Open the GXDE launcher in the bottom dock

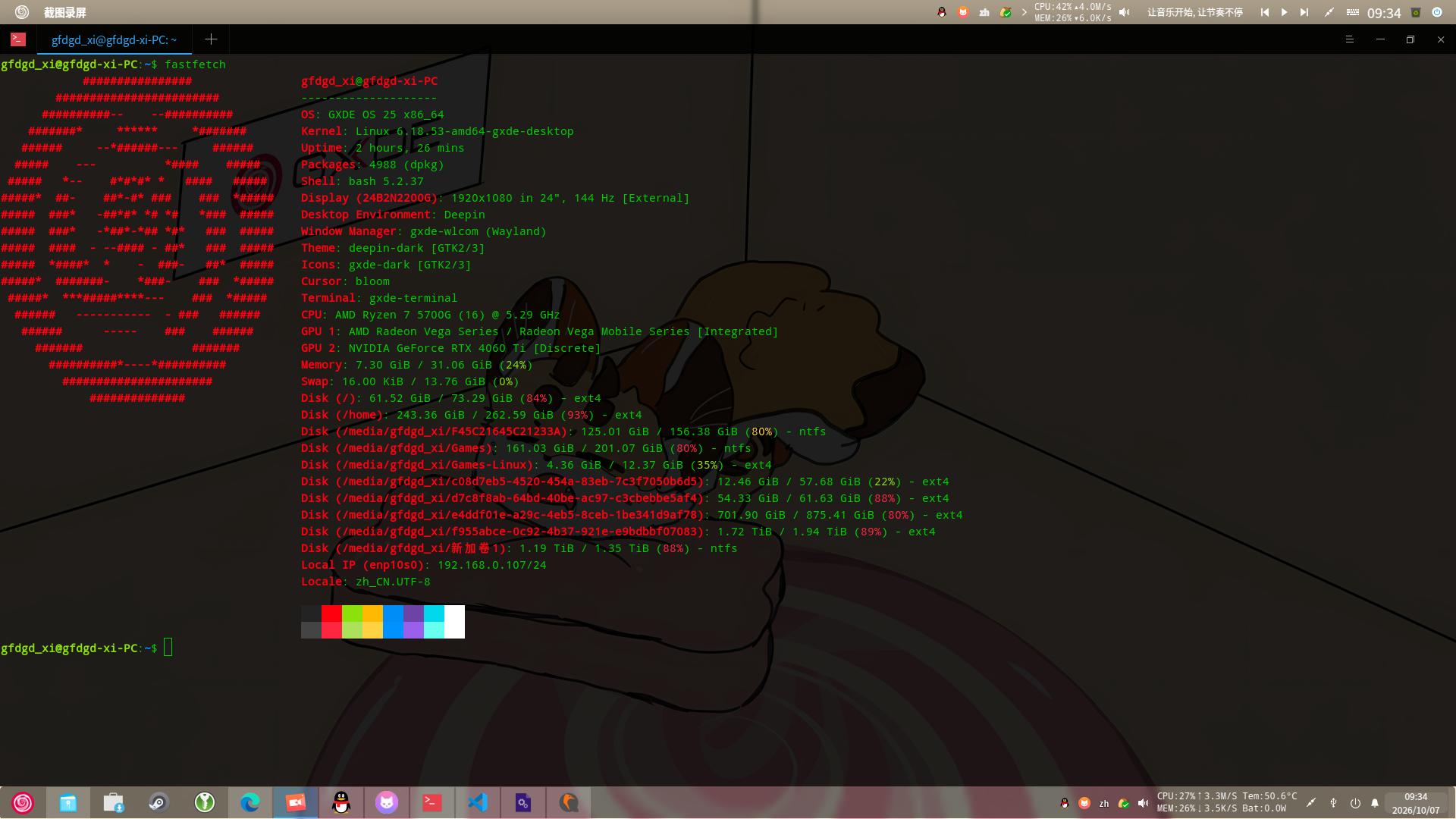pos(23,802)
